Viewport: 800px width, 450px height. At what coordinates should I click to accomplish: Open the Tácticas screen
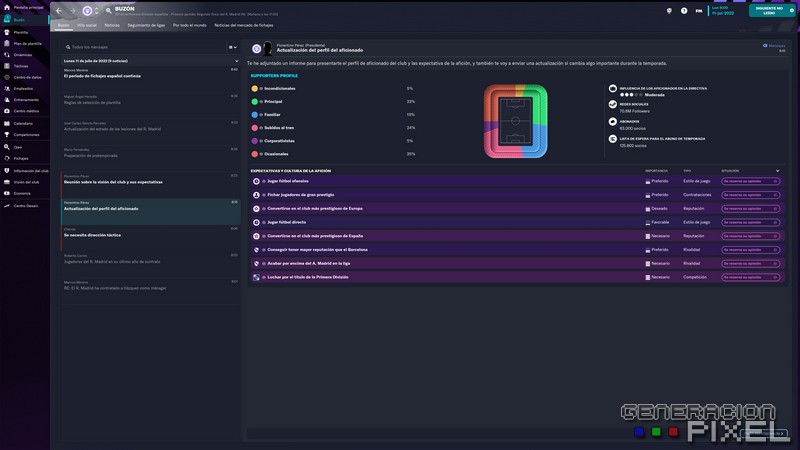coord(24,66)
